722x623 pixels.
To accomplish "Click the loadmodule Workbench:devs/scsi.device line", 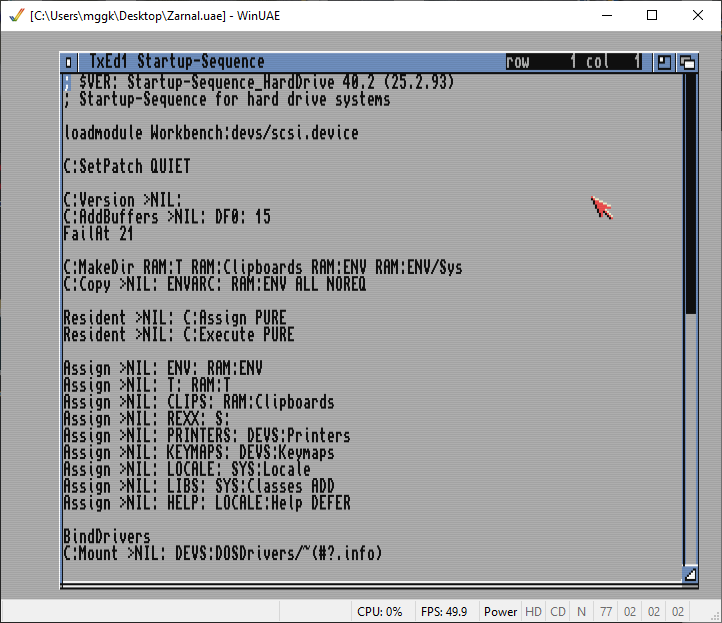I will click(211, 133).
